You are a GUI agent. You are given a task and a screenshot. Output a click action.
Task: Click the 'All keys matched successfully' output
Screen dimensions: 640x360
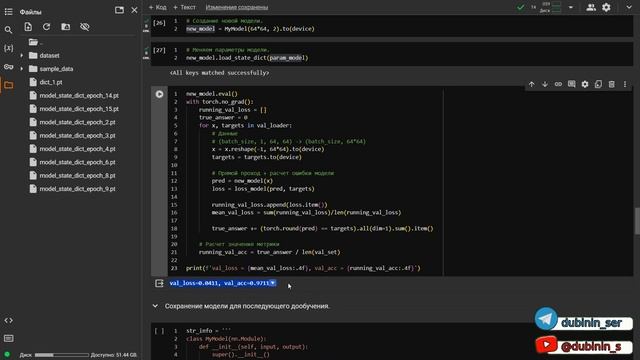220,73
